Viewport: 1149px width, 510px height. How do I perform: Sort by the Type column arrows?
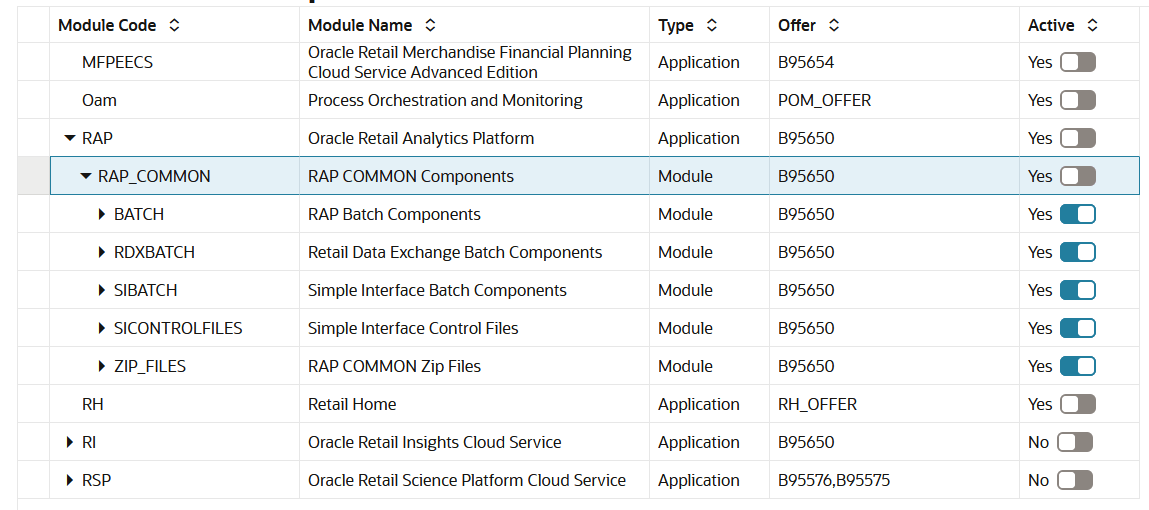click(x=712, y=26)
